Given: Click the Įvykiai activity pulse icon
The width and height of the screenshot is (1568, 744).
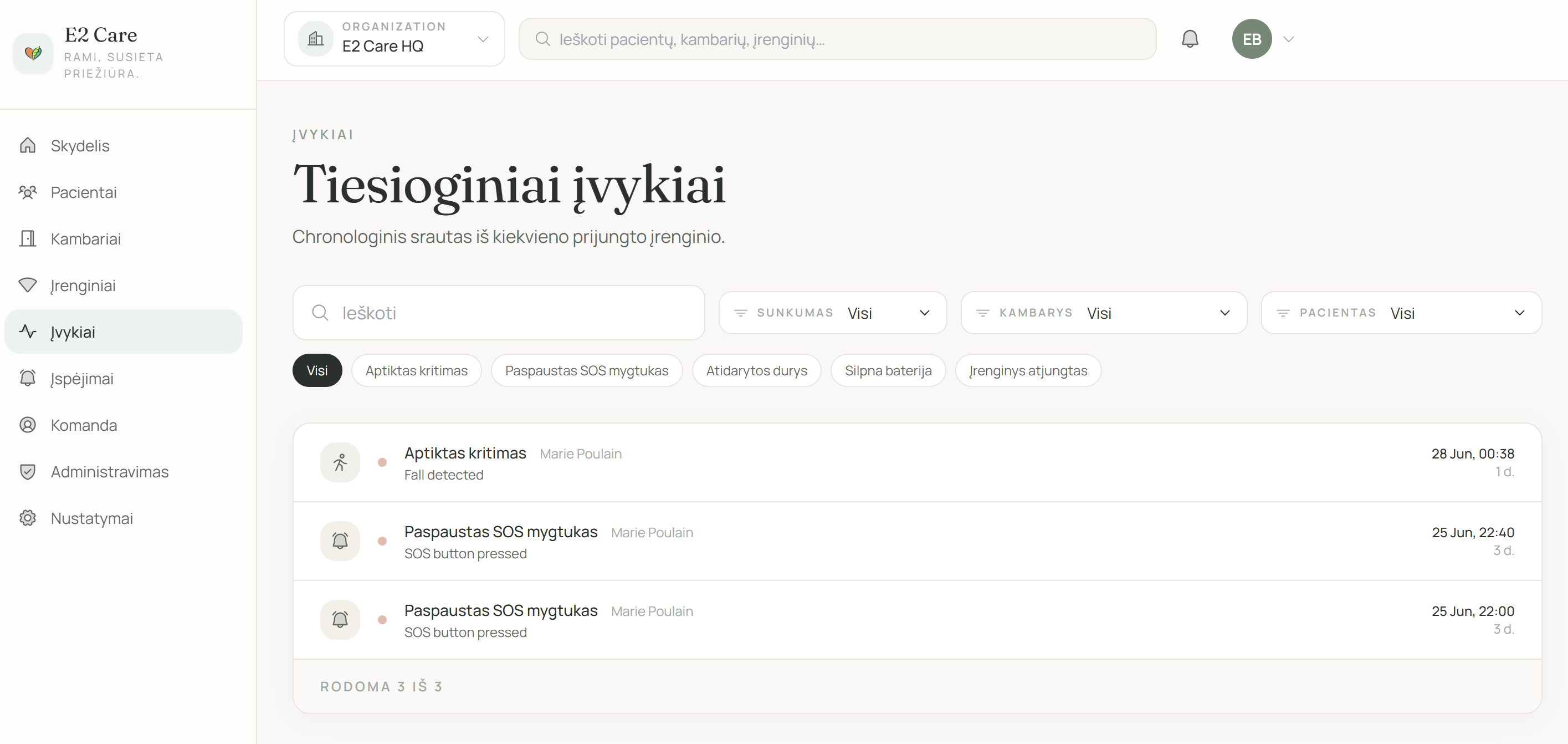Looking at the screenshot, I should (x=27, y=332).
